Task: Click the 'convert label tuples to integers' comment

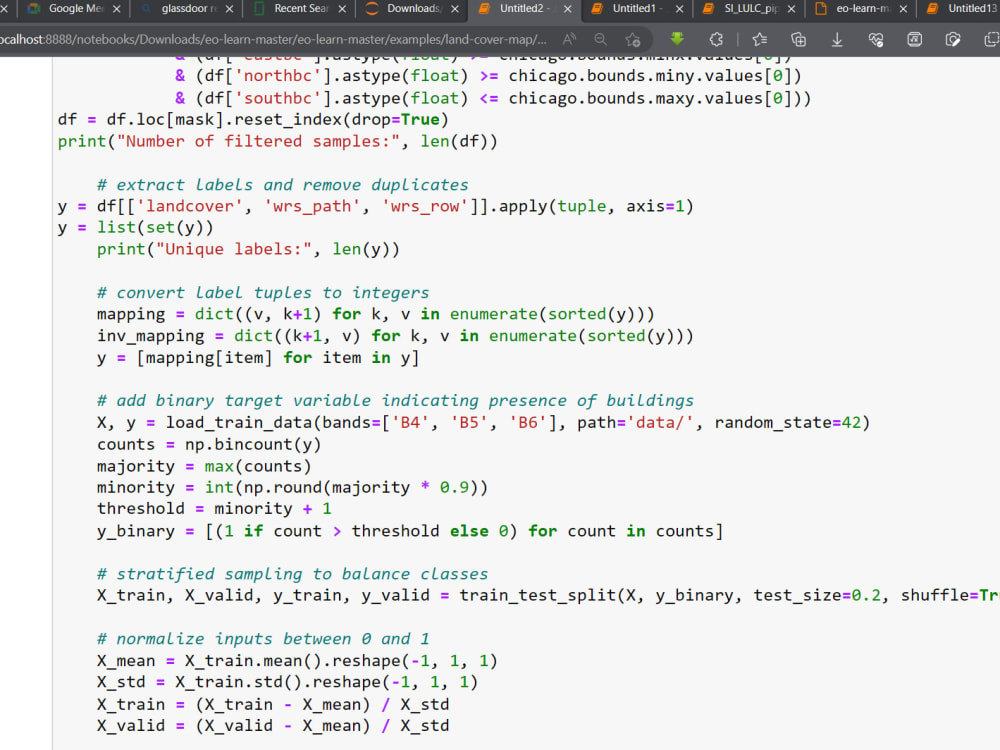Action: point(263,293)
